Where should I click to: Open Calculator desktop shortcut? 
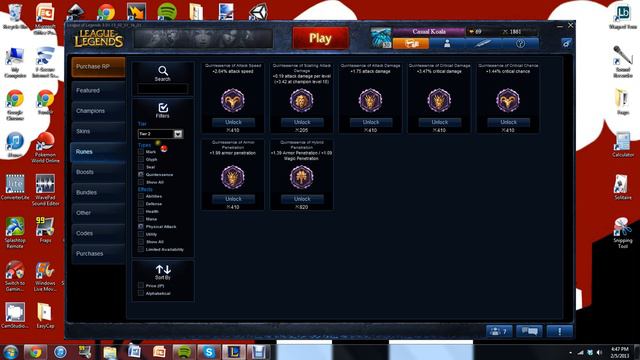pos(622,144)
